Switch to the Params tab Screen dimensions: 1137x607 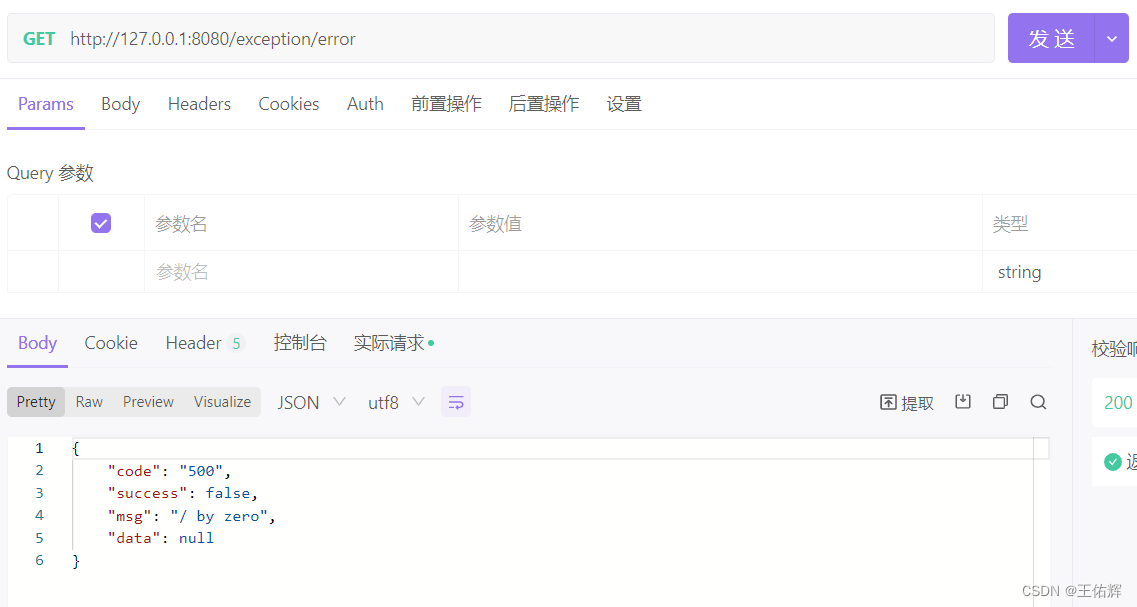(46, 104)
